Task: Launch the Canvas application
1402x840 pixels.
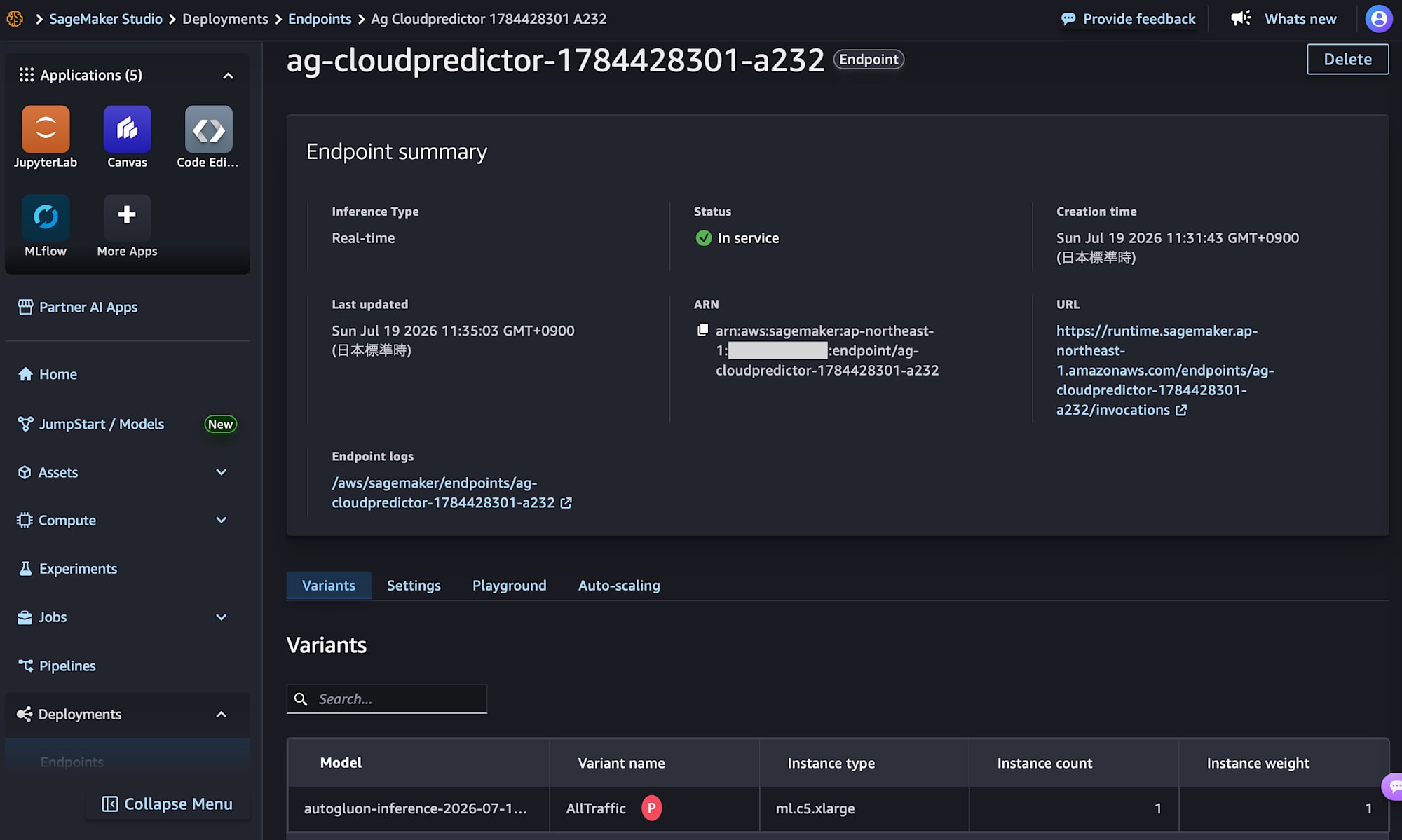Action: pyautogui.click(x=127, y=130)
